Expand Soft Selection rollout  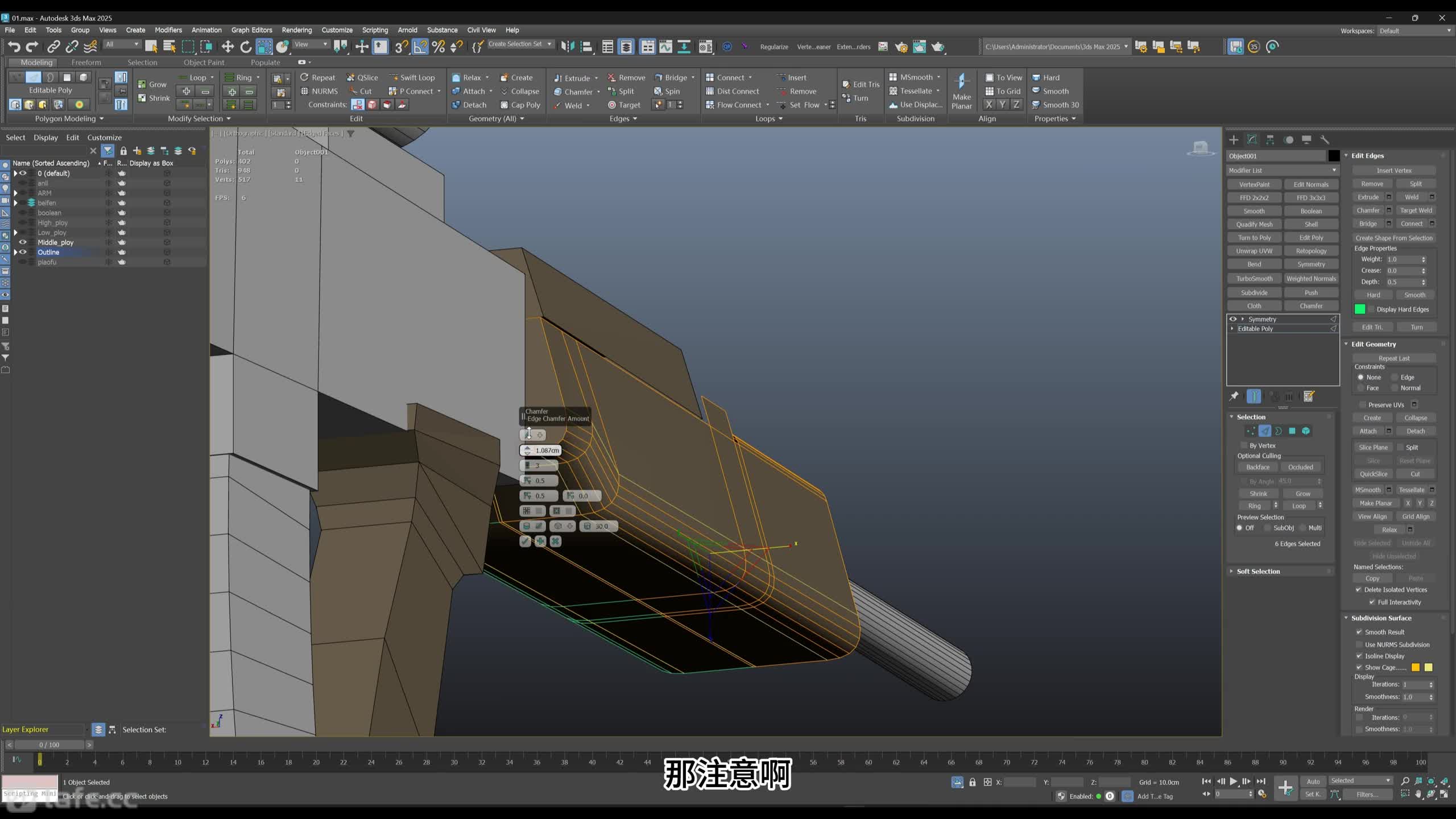(1258, 571)
